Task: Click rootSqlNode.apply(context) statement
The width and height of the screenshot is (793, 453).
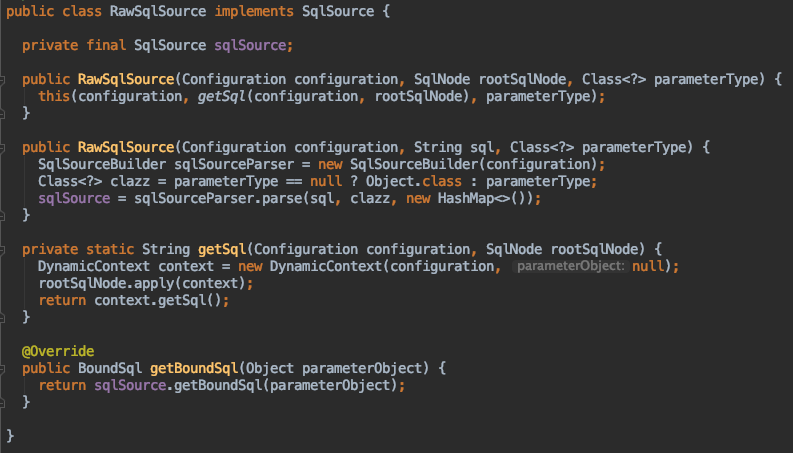Action: pos(145,283)
